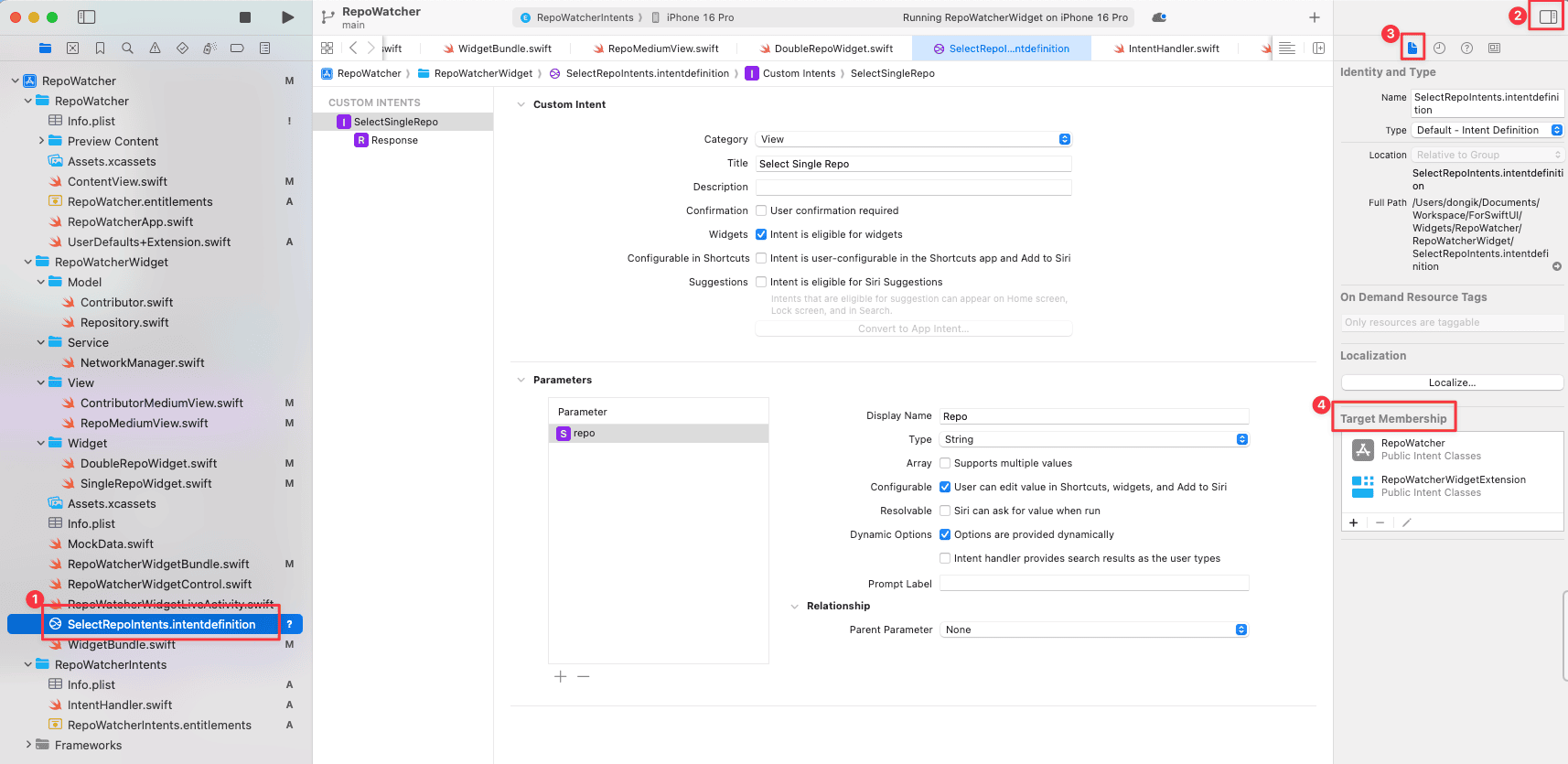This screenshot has height=764, width=1568.
Task: Remove the selected parameter with minus
Action: click(584, 676)
